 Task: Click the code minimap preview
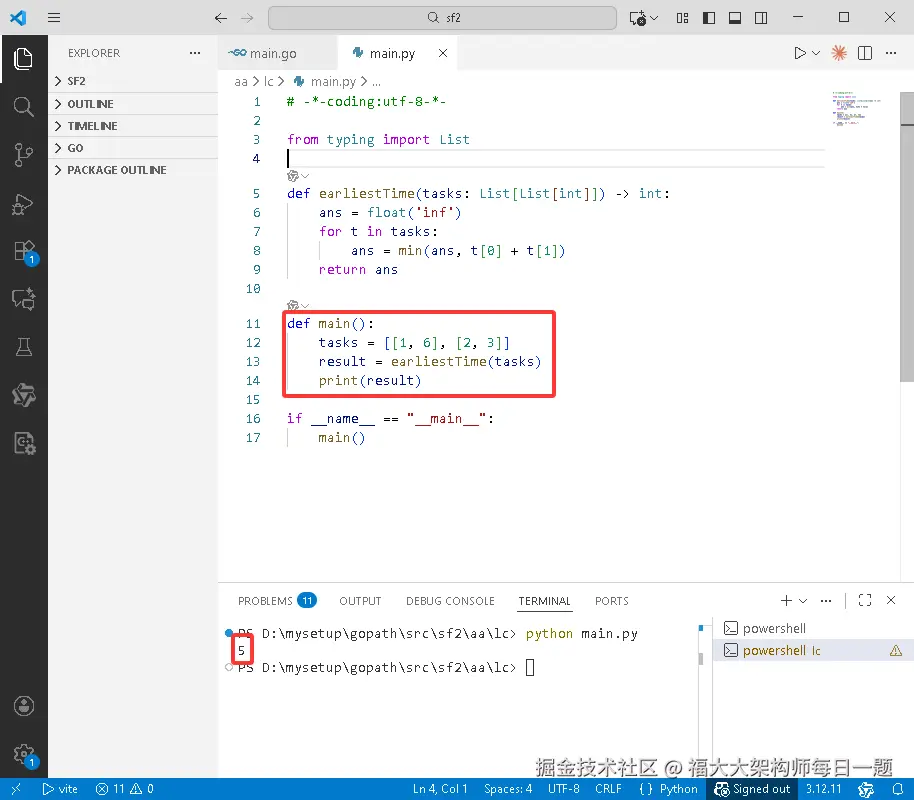(x=857, y=109)
